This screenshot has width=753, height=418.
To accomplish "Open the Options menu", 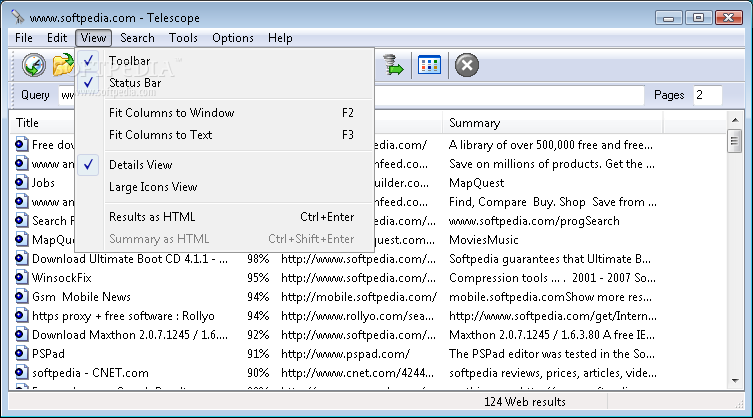I will pyautogui.click(x=233, y=37).
